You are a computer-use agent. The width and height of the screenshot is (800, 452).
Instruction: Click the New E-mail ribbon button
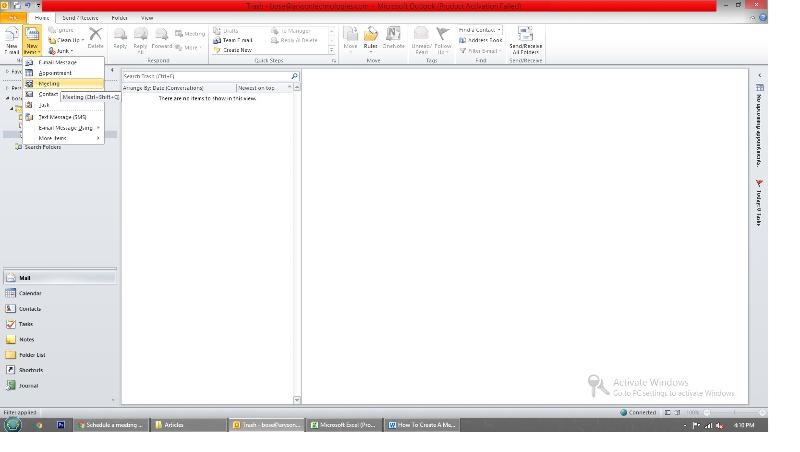click(11, 41)
